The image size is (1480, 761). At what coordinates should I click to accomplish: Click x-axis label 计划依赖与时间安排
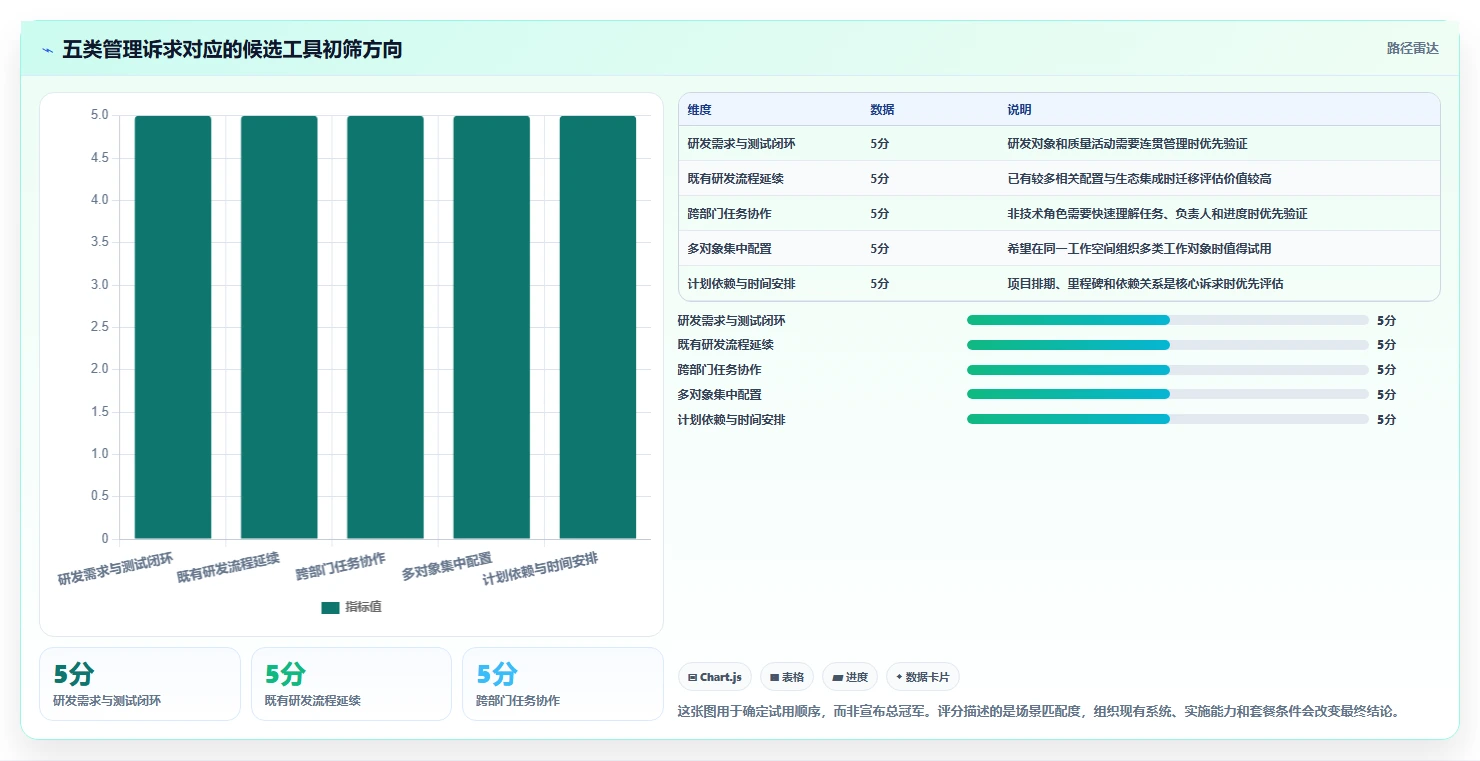540,569
